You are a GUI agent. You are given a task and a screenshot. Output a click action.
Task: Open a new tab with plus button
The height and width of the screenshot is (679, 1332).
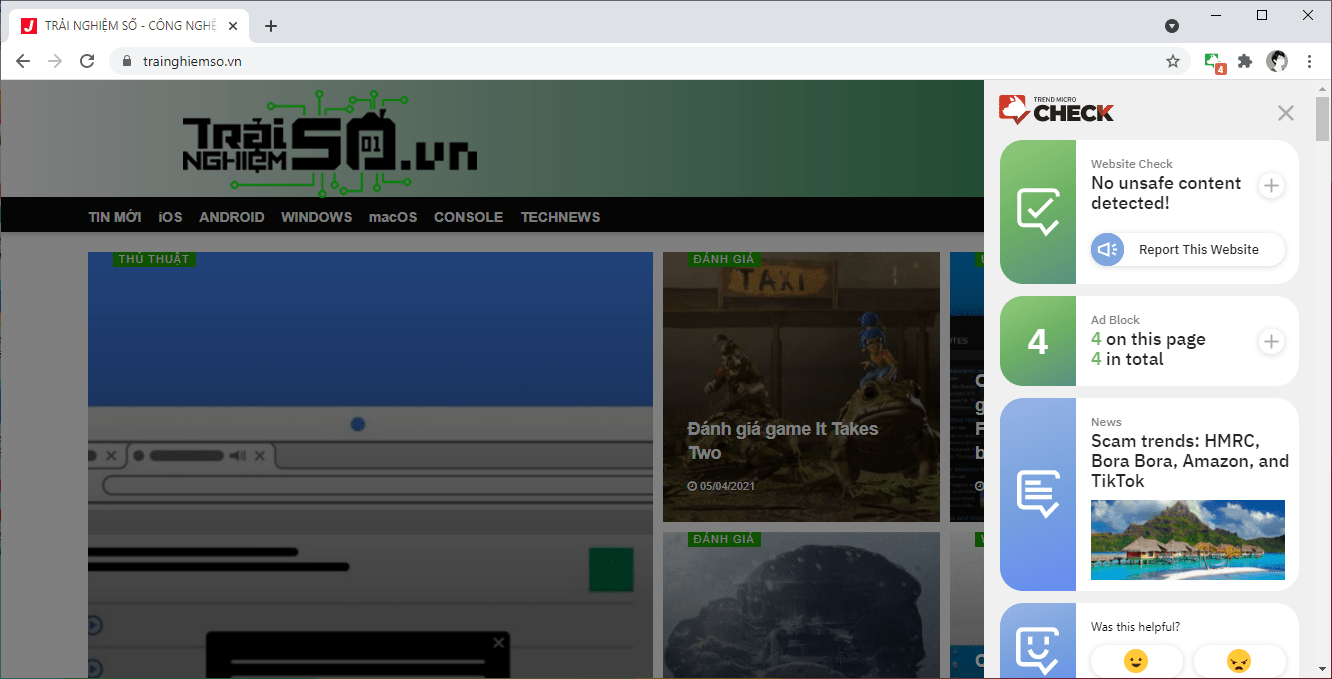[271, 26]
